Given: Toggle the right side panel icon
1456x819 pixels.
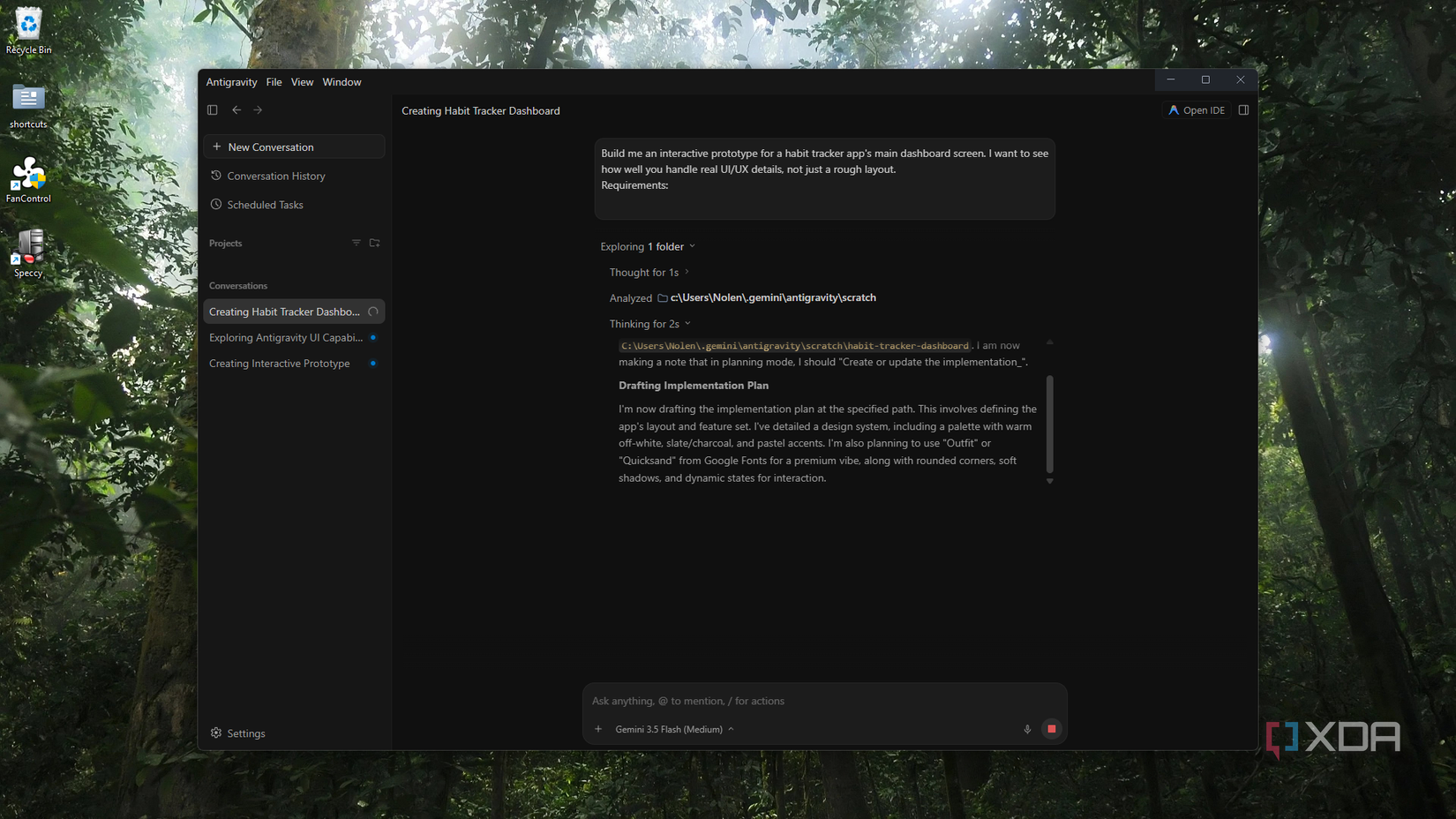Looking at the screenshot, I should (1243, 110).
